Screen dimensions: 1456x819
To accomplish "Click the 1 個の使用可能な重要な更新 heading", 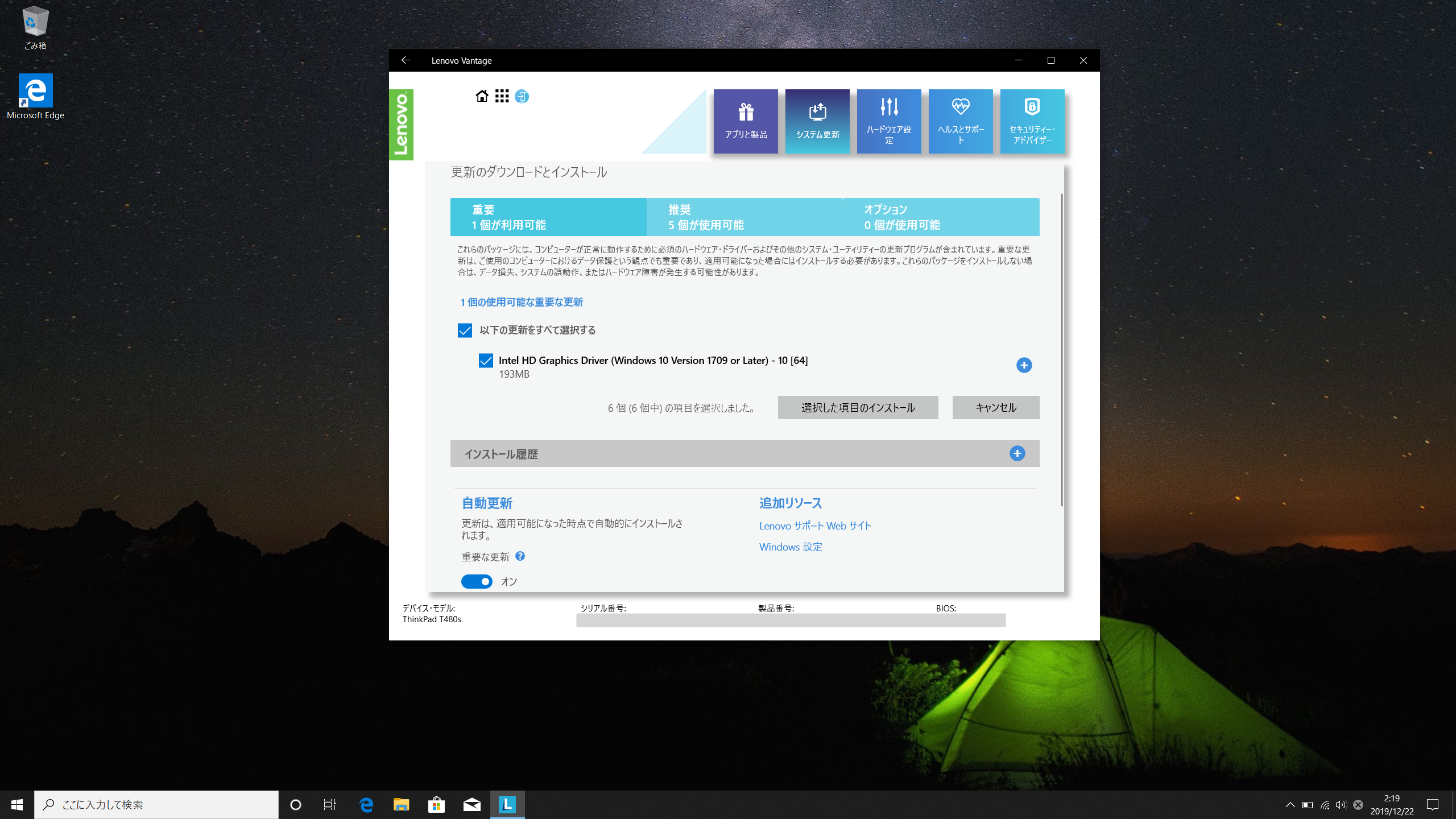I will click(522, 302).
